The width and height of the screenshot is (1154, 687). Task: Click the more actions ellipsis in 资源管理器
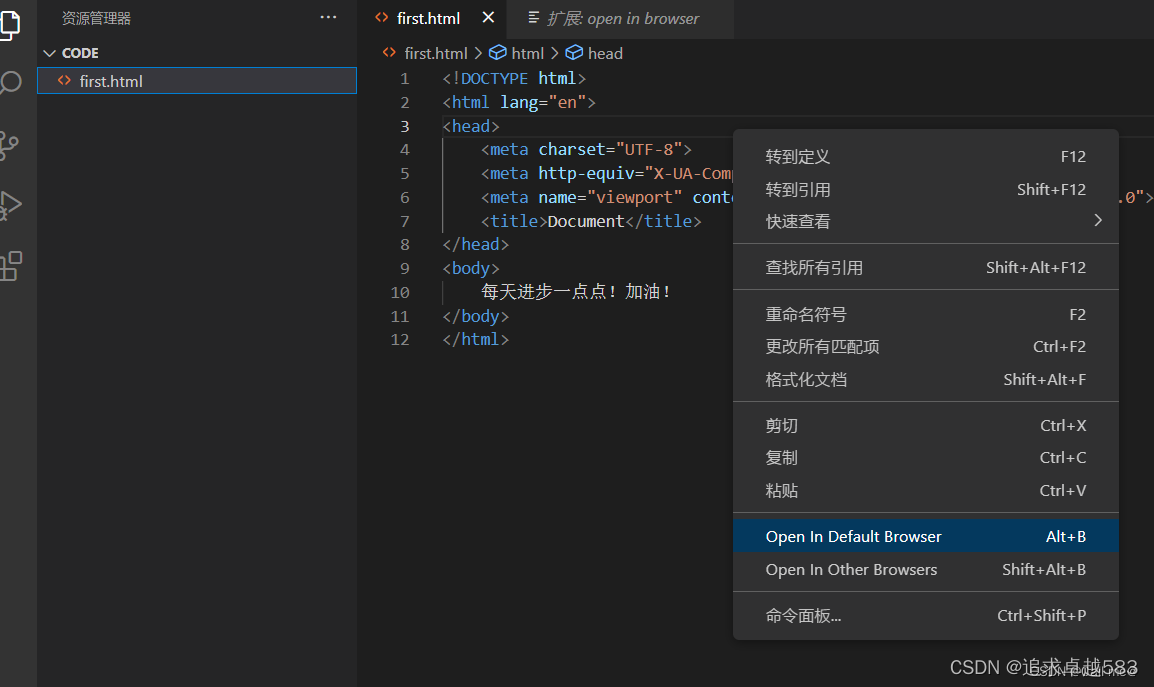328,17
